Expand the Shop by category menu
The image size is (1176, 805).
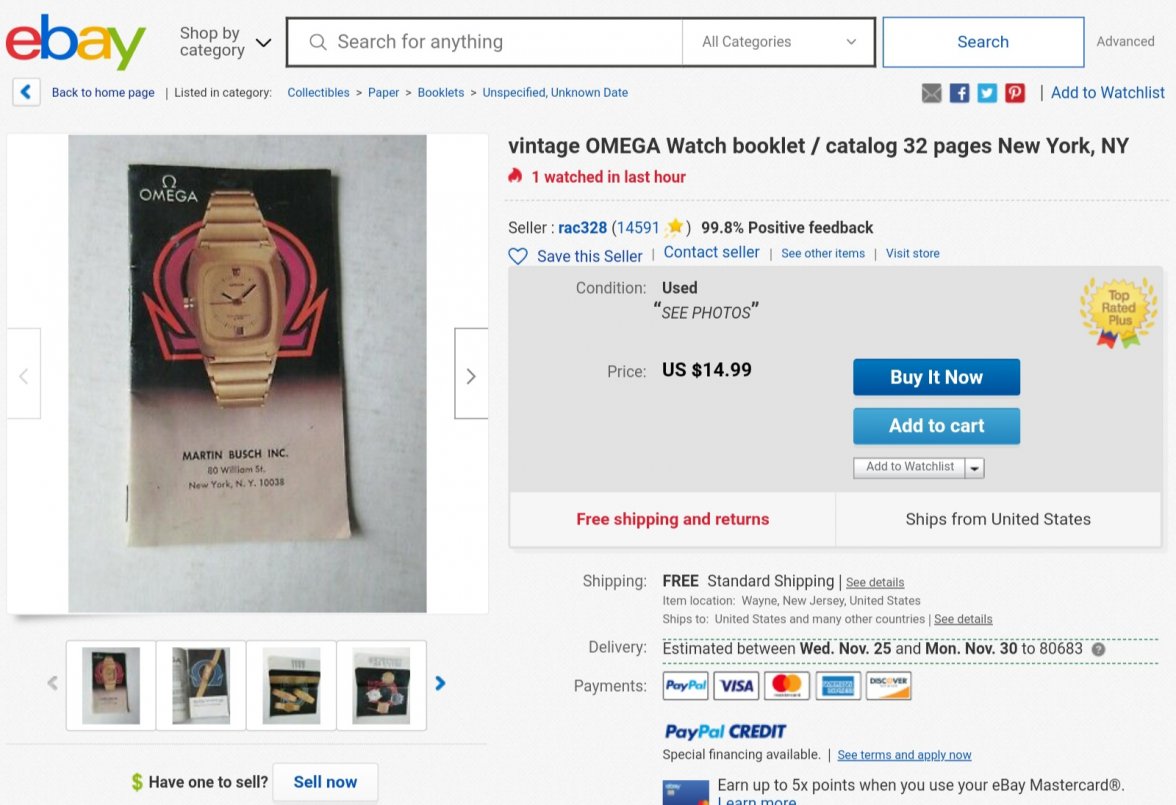224,42
